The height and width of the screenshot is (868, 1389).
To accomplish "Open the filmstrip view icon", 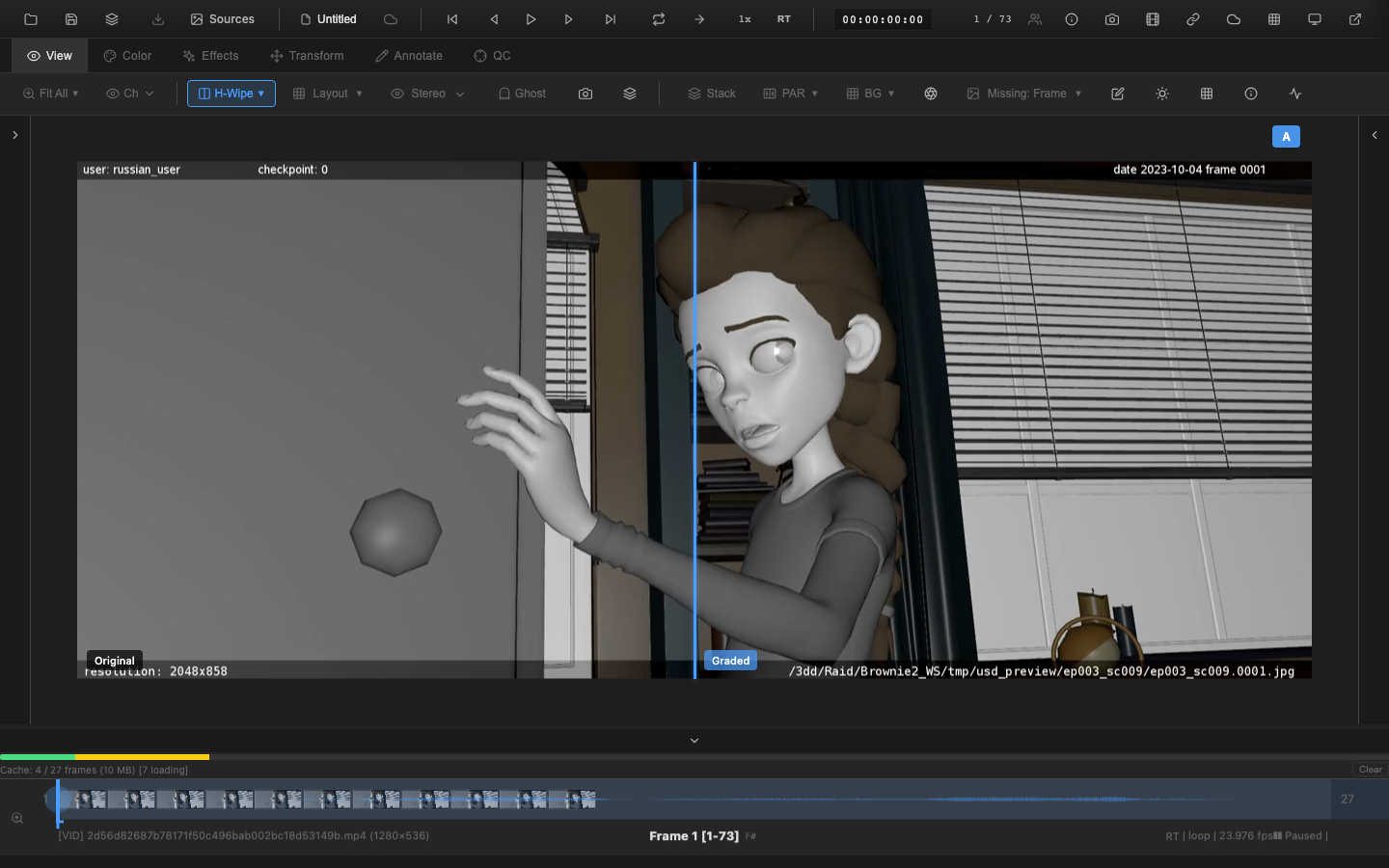I will coord(1152,18).
